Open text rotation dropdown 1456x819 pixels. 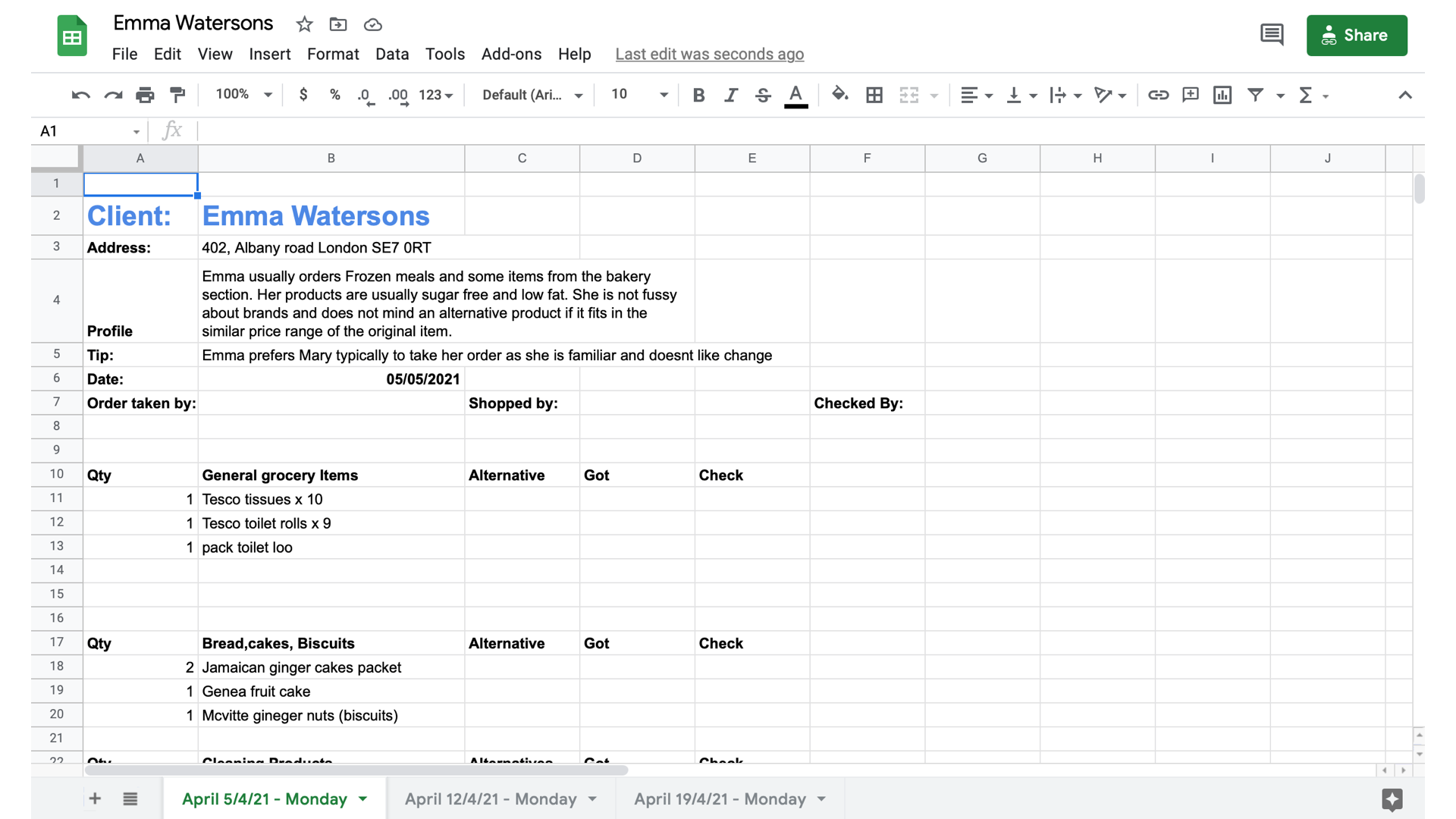point(1110,95)
